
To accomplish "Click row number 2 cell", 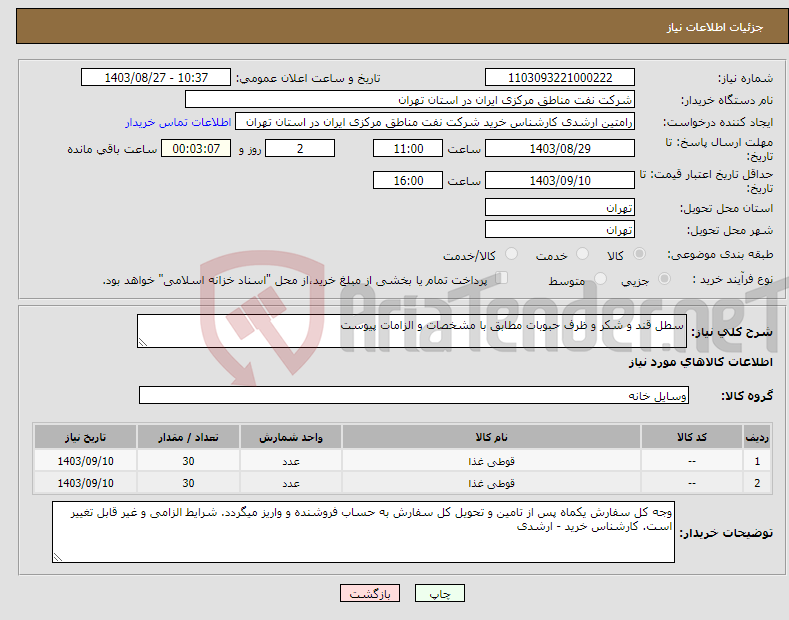I will pyautogui.click(x=757, y=483).
